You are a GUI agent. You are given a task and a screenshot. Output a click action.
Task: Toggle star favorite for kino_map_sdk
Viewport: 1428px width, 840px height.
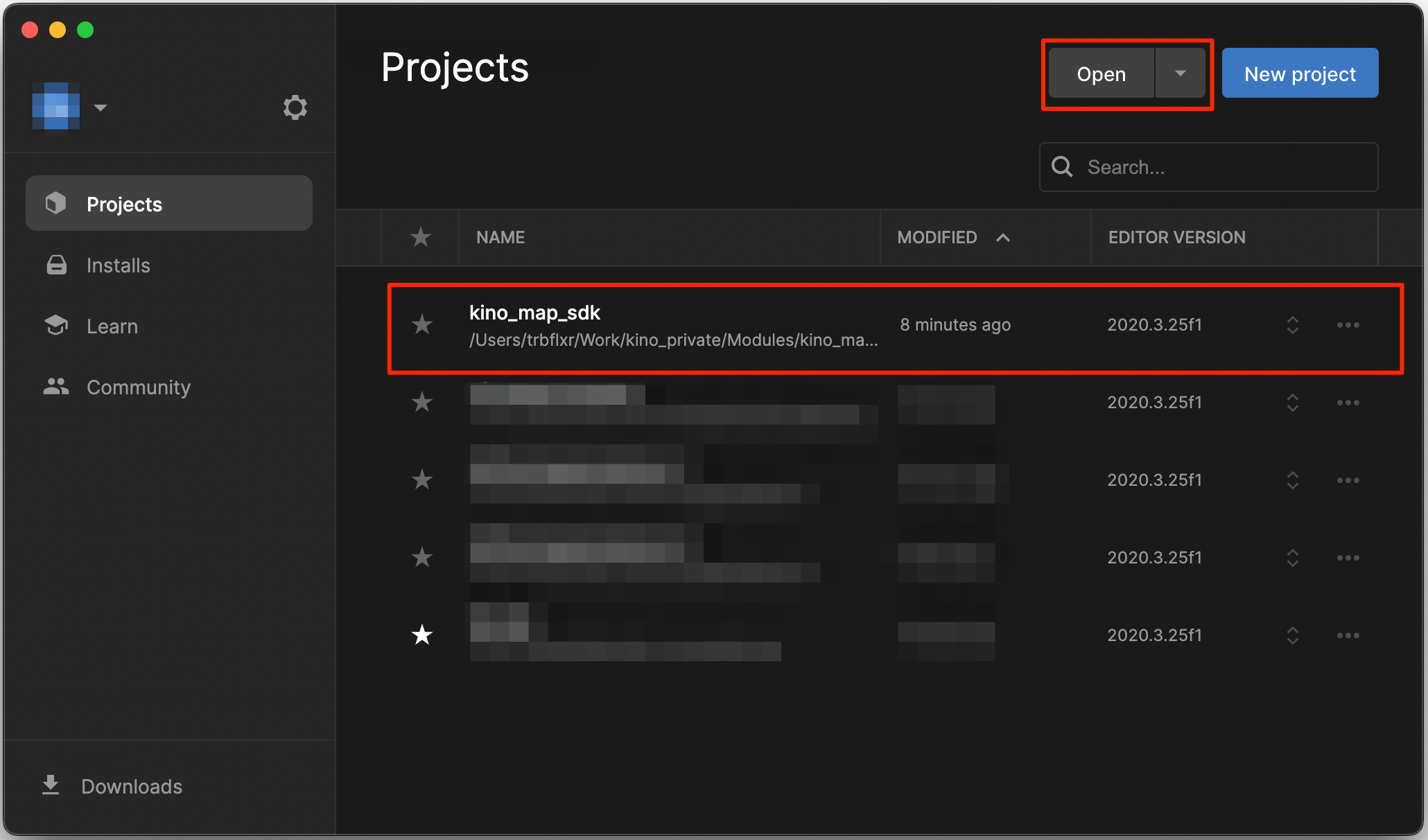421,325
